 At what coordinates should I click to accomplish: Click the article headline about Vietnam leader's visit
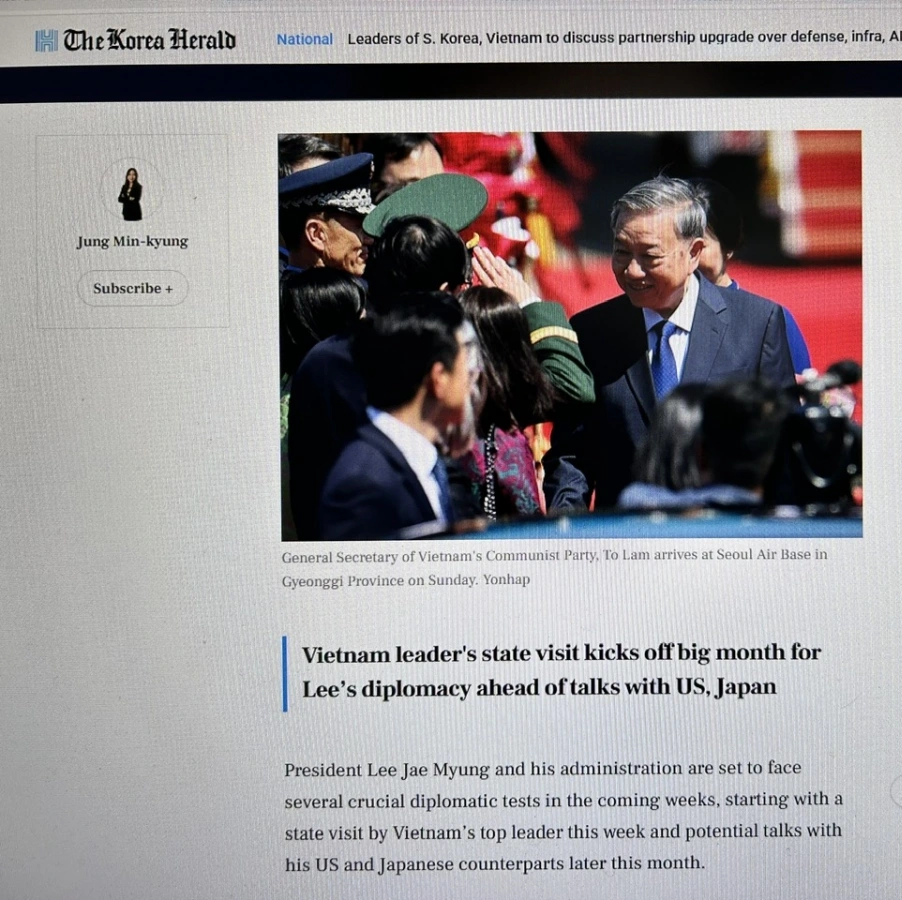point(561,670)
